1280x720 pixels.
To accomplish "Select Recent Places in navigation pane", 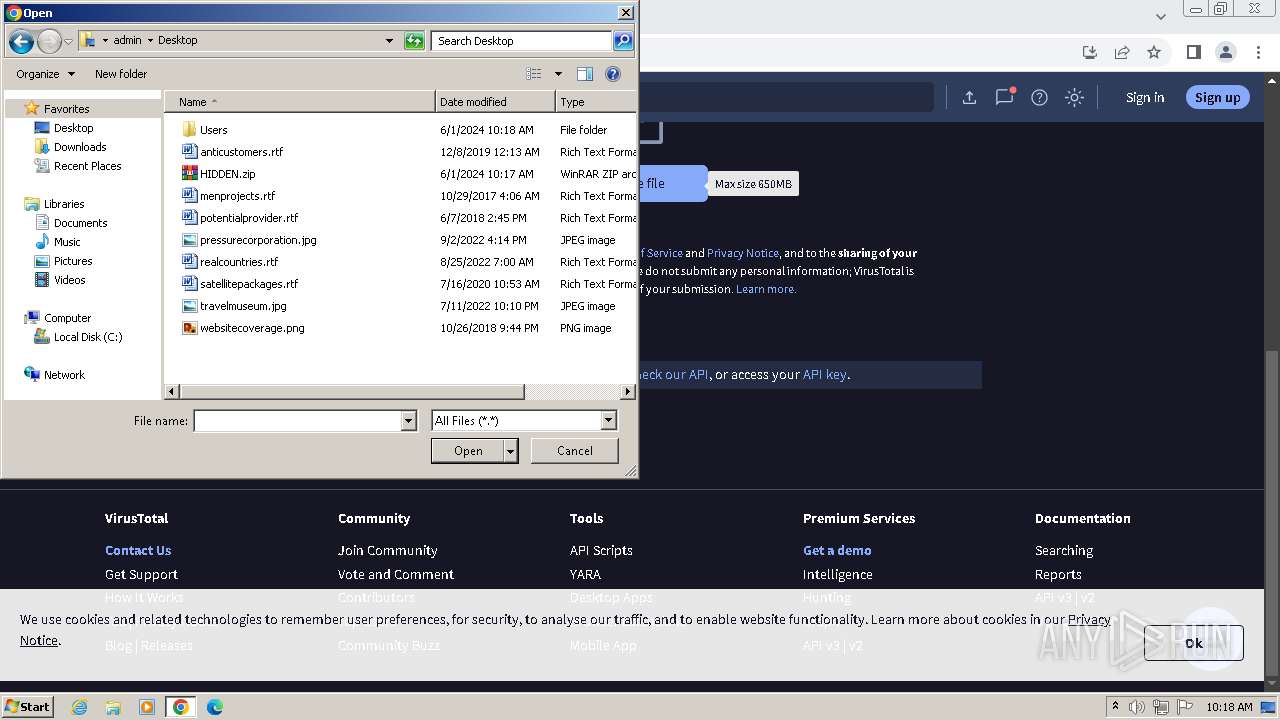I will click(x=87, y=166).
